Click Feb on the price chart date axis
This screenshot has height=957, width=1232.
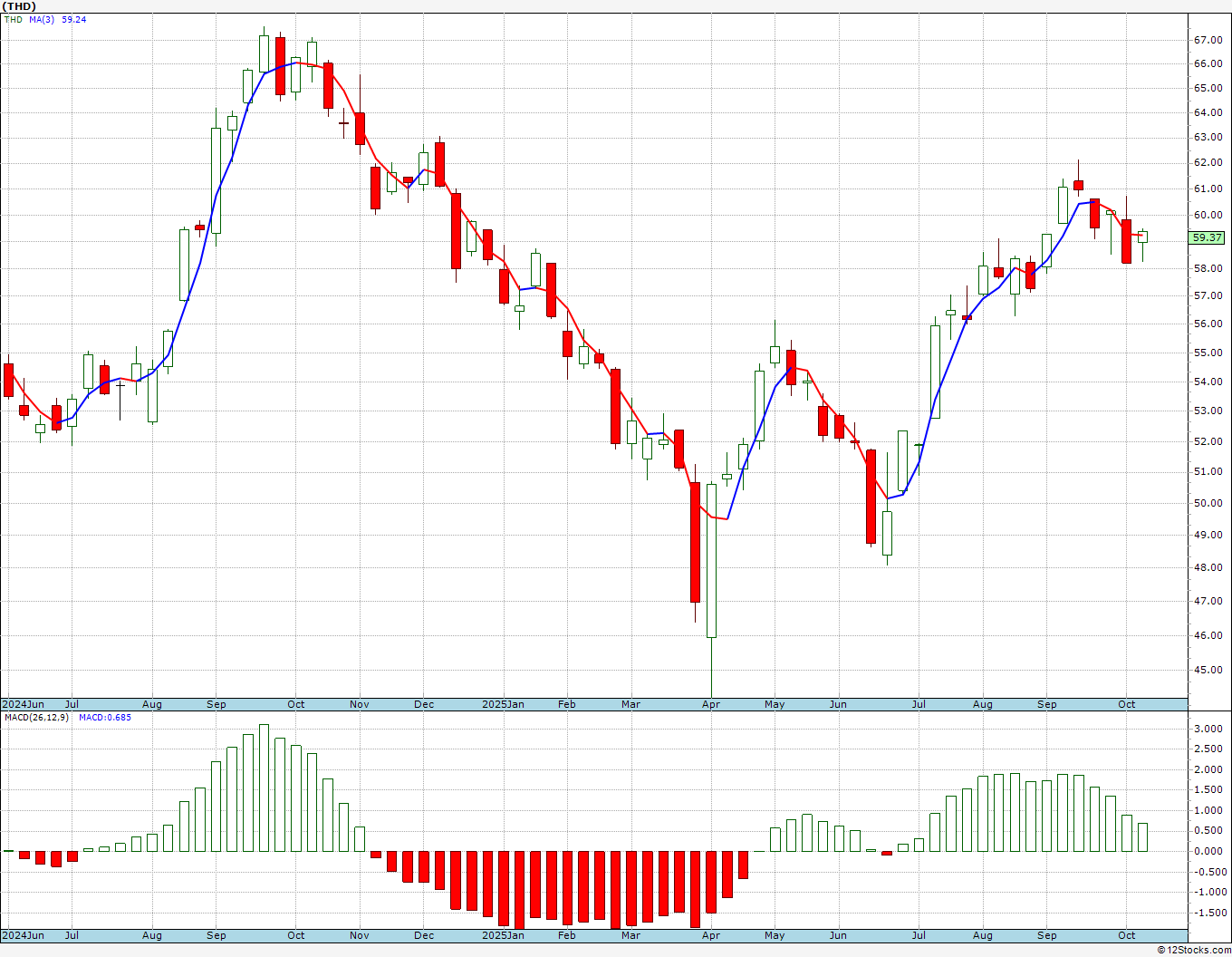(x=567, y=704)
